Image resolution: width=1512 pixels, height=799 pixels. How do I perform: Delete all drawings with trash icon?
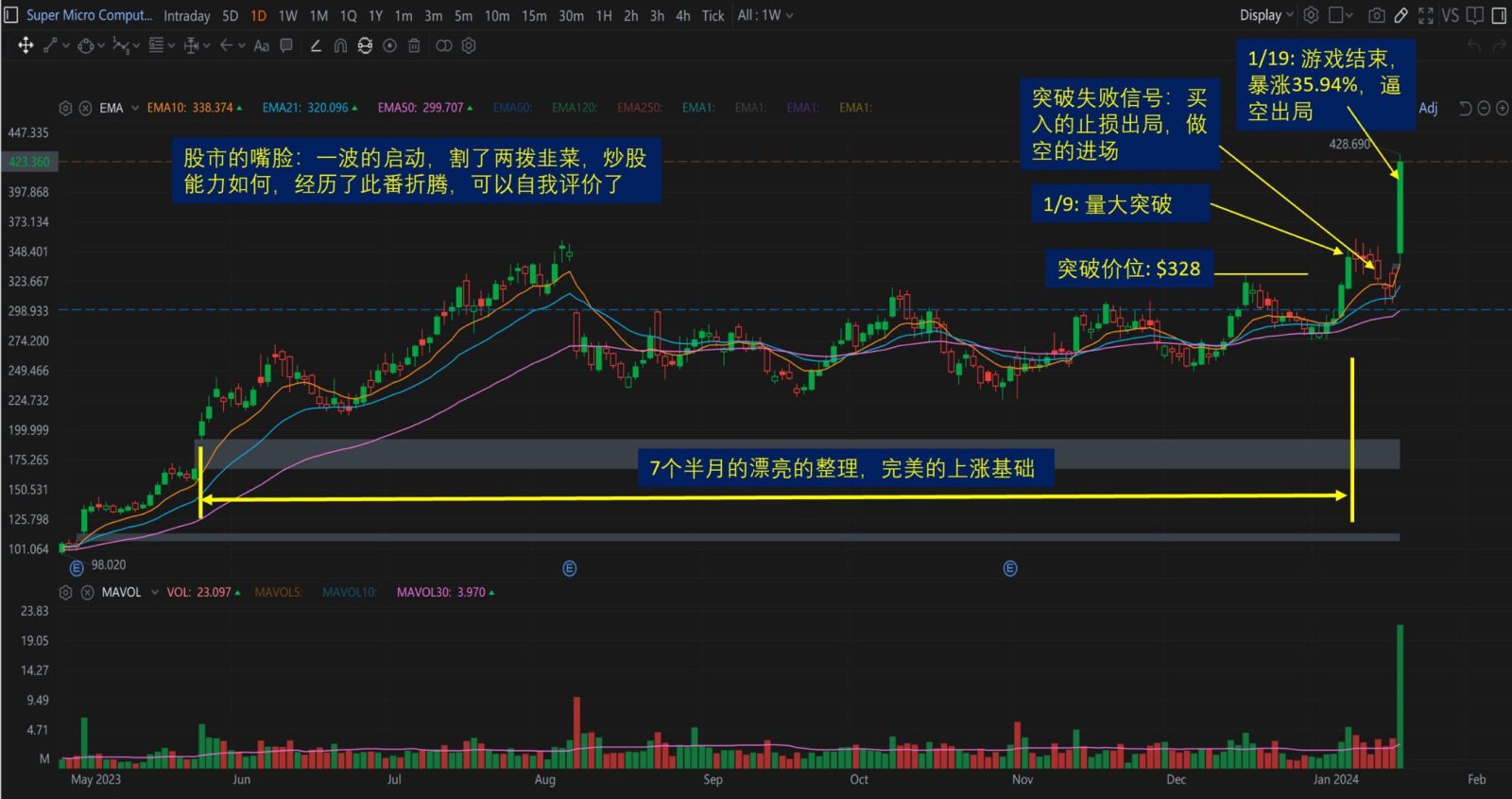click(414, 45)
